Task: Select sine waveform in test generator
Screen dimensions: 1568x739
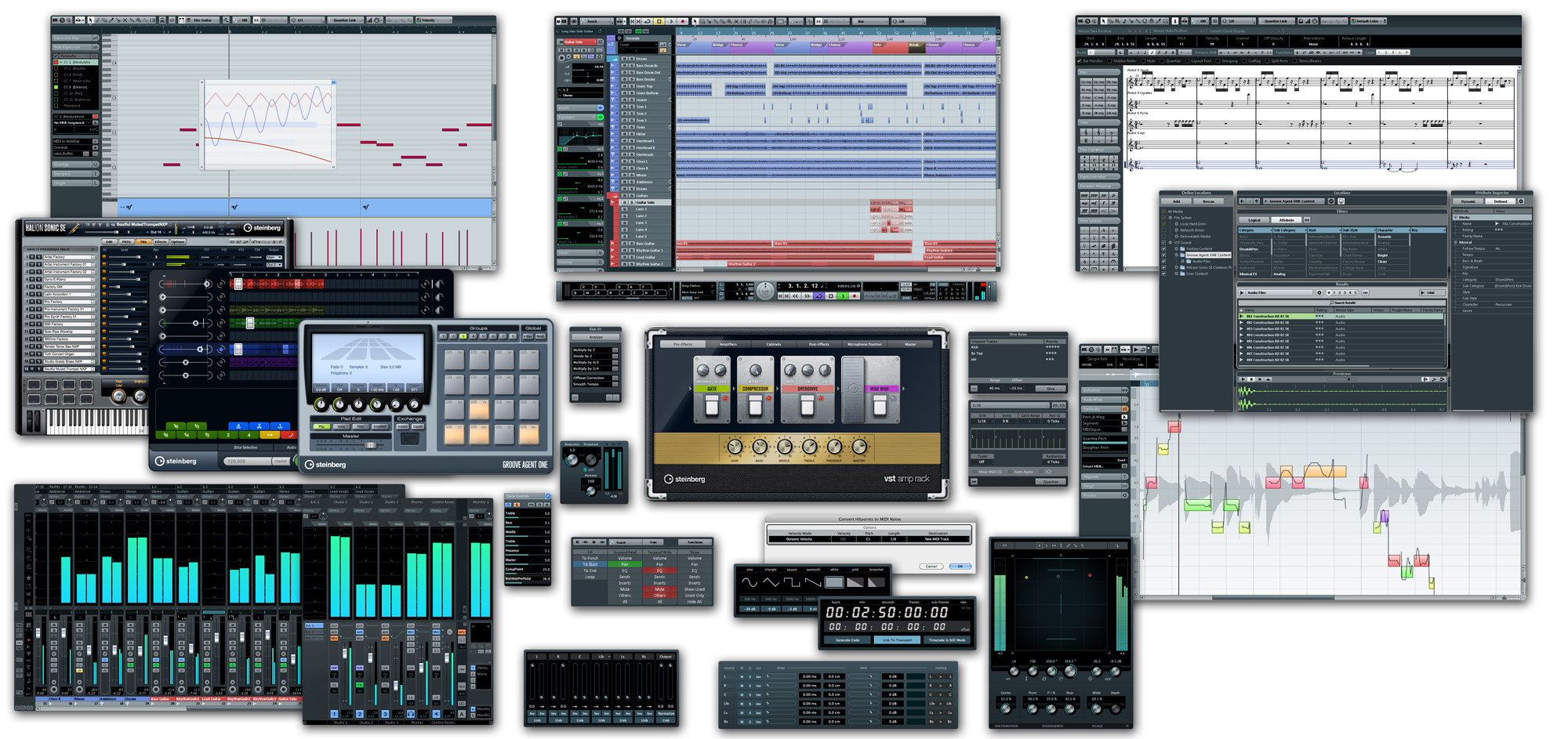Action: pos(750,582)
